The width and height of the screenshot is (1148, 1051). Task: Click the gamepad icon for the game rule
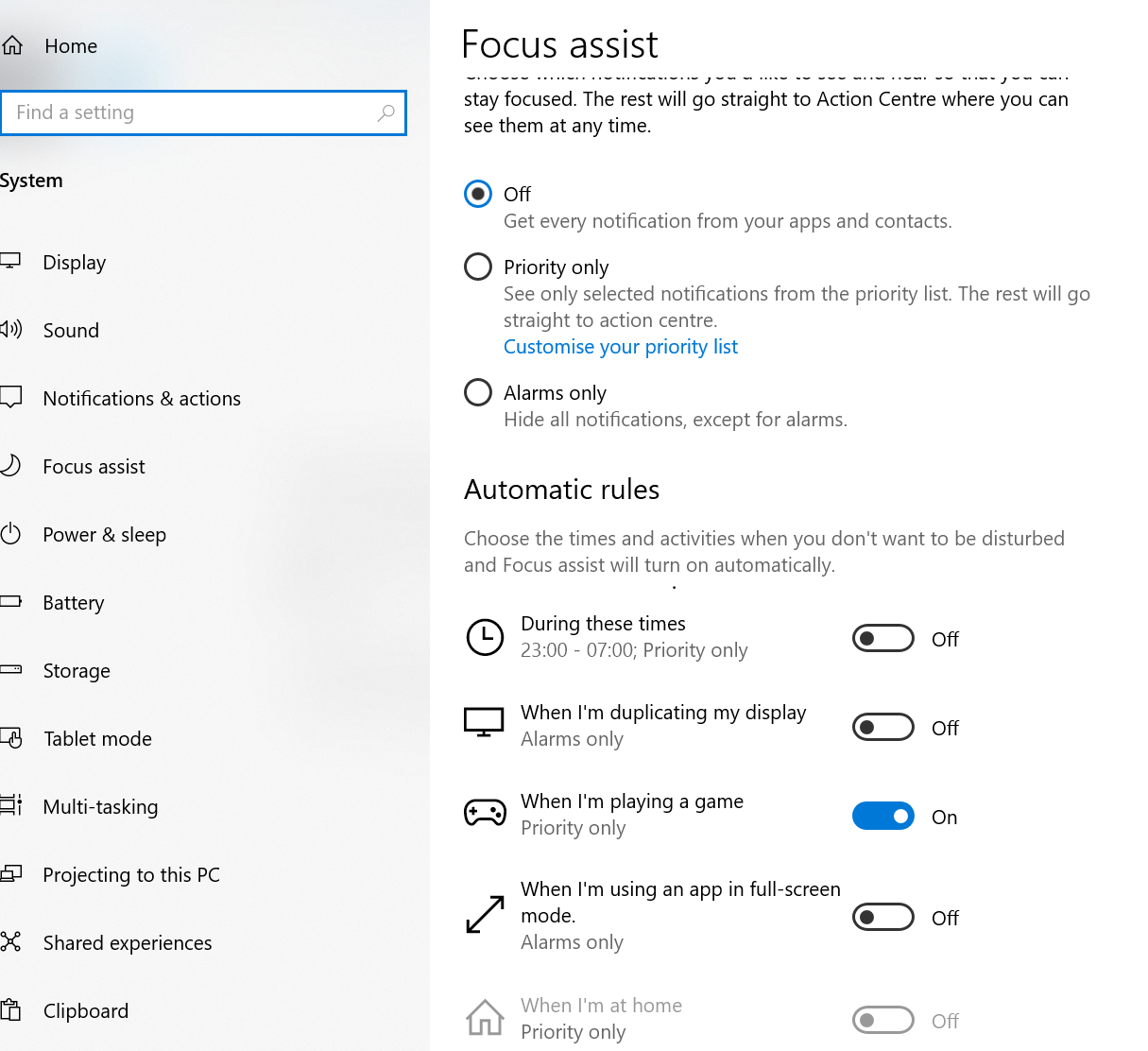click(485, 812)
